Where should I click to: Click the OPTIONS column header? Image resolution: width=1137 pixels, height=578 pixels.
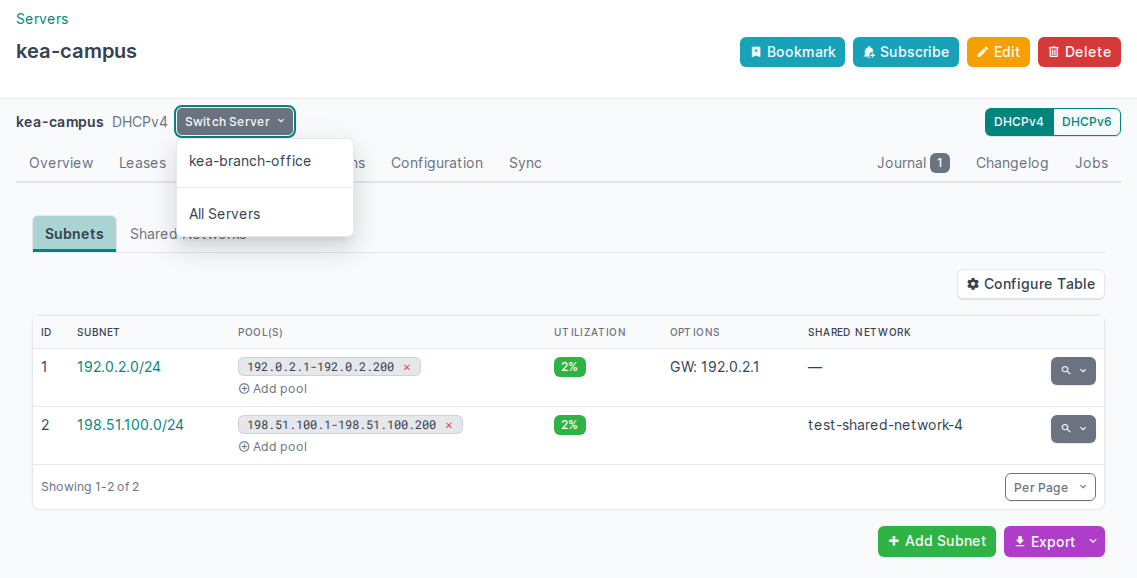coord(695,332)
